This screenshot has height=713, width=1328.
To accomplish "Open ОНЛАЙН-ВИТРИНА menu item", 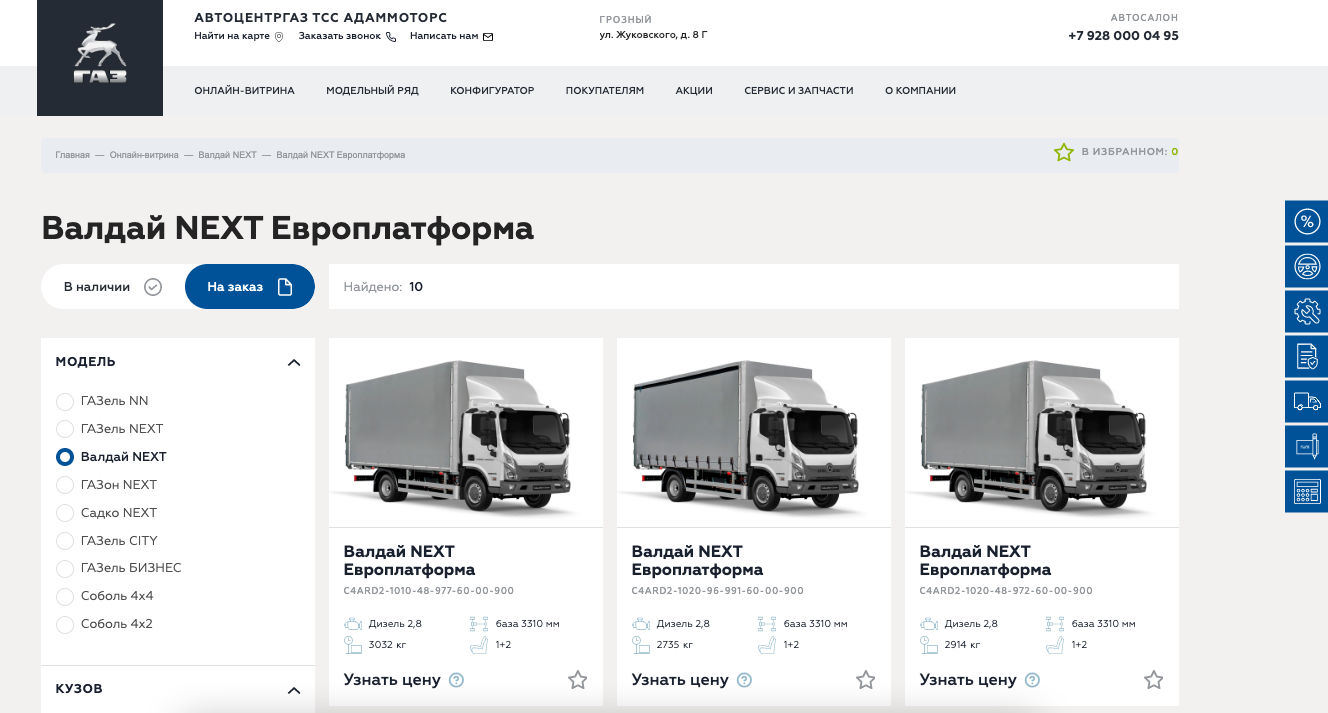I will (244, 91).
